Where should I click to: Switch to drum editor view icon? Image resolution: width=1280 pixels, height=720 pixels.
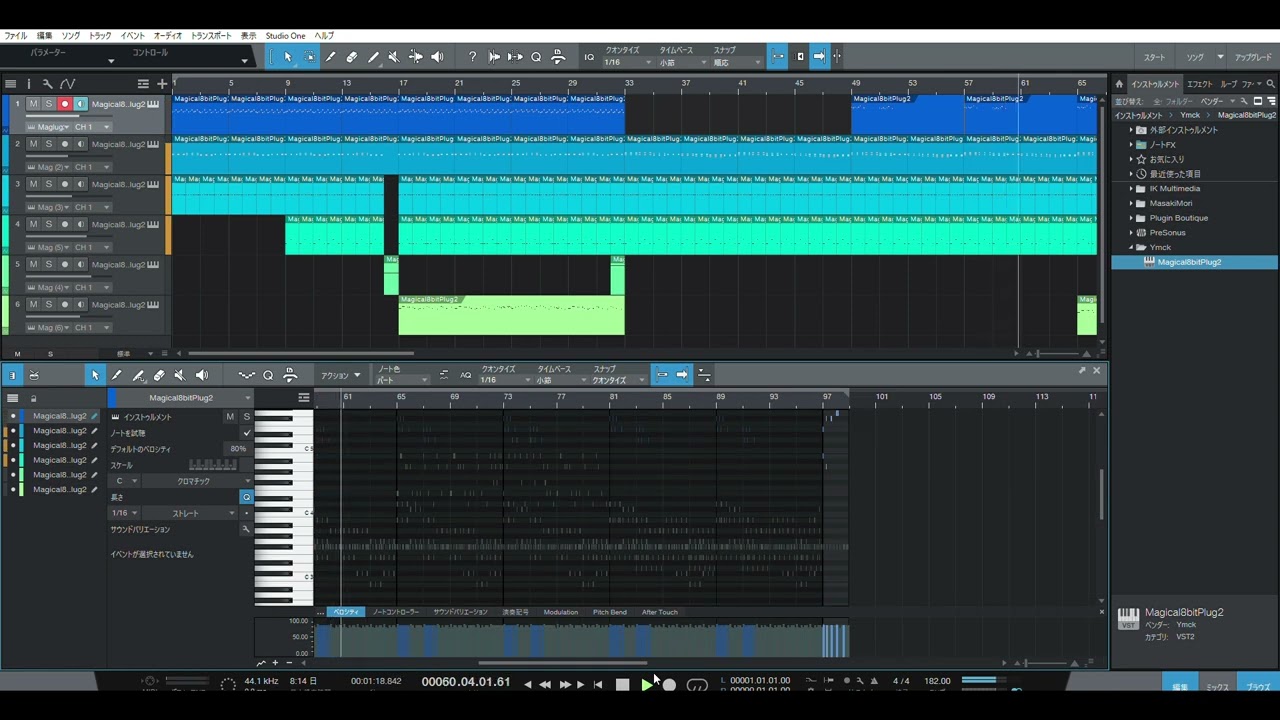tap(34, 375)
